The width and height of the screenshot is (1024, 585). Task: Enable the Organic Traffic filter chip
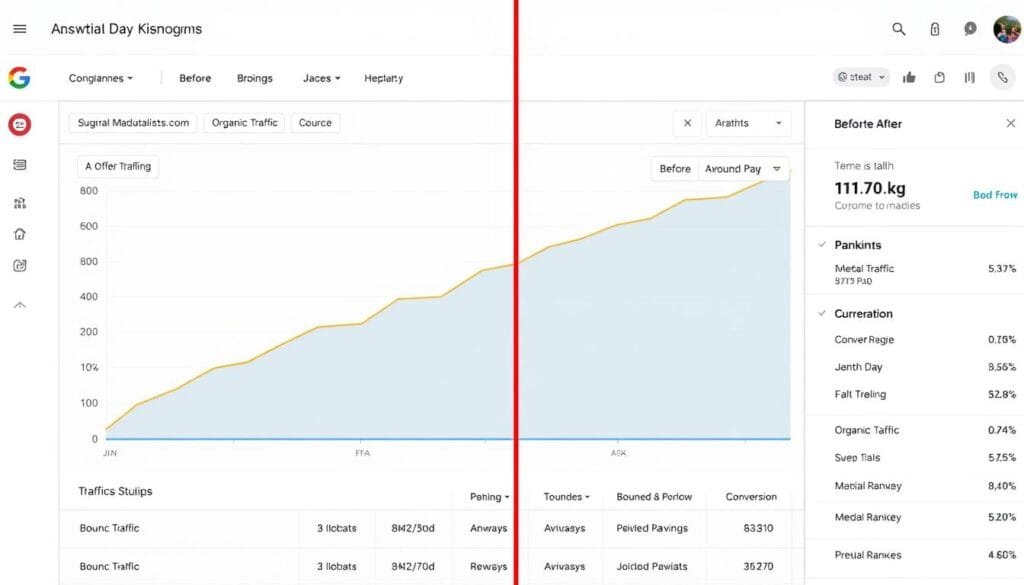(x=243, y=122)
